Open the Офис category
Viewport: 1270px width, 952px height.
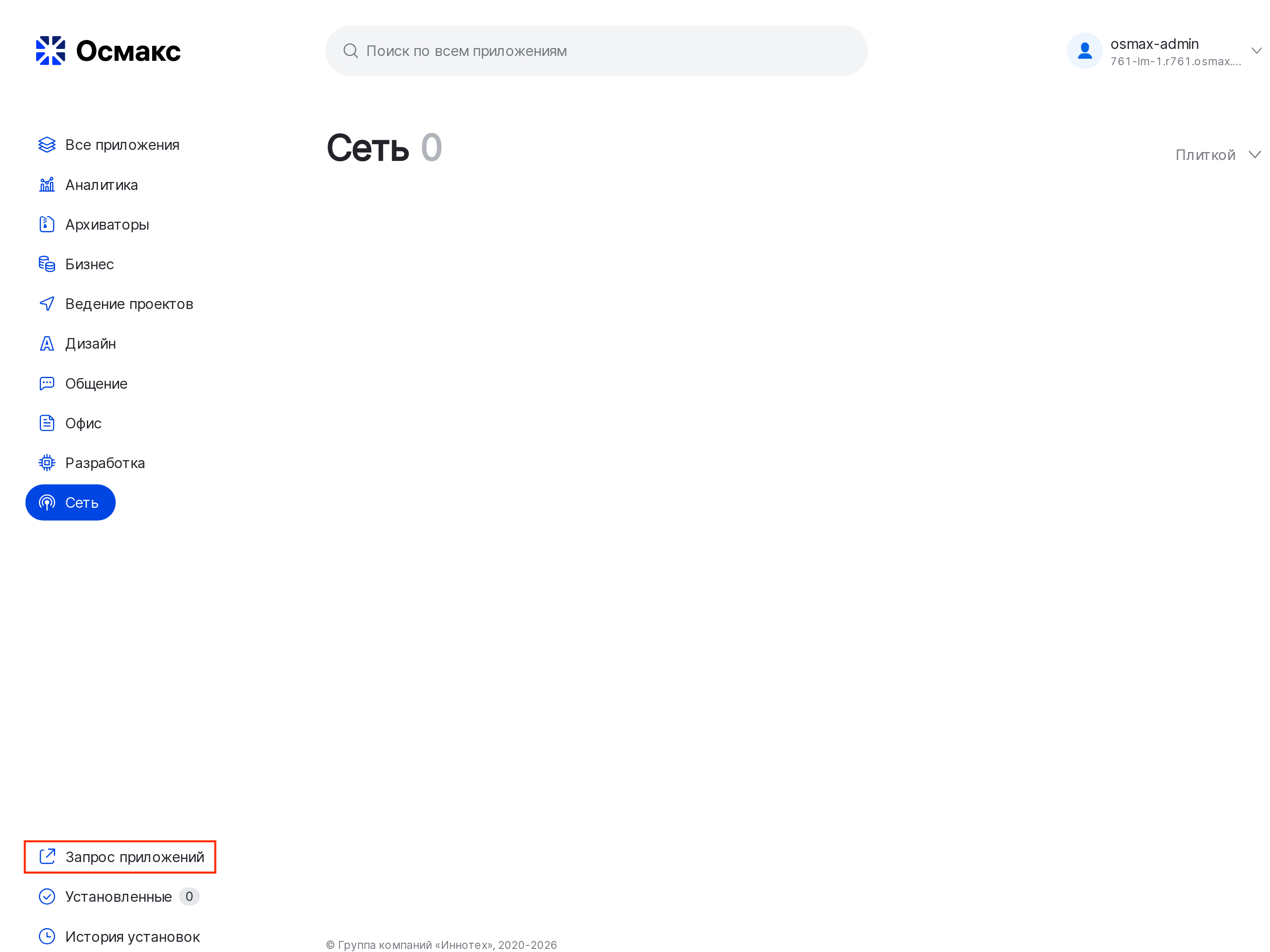tap(70, 423)
